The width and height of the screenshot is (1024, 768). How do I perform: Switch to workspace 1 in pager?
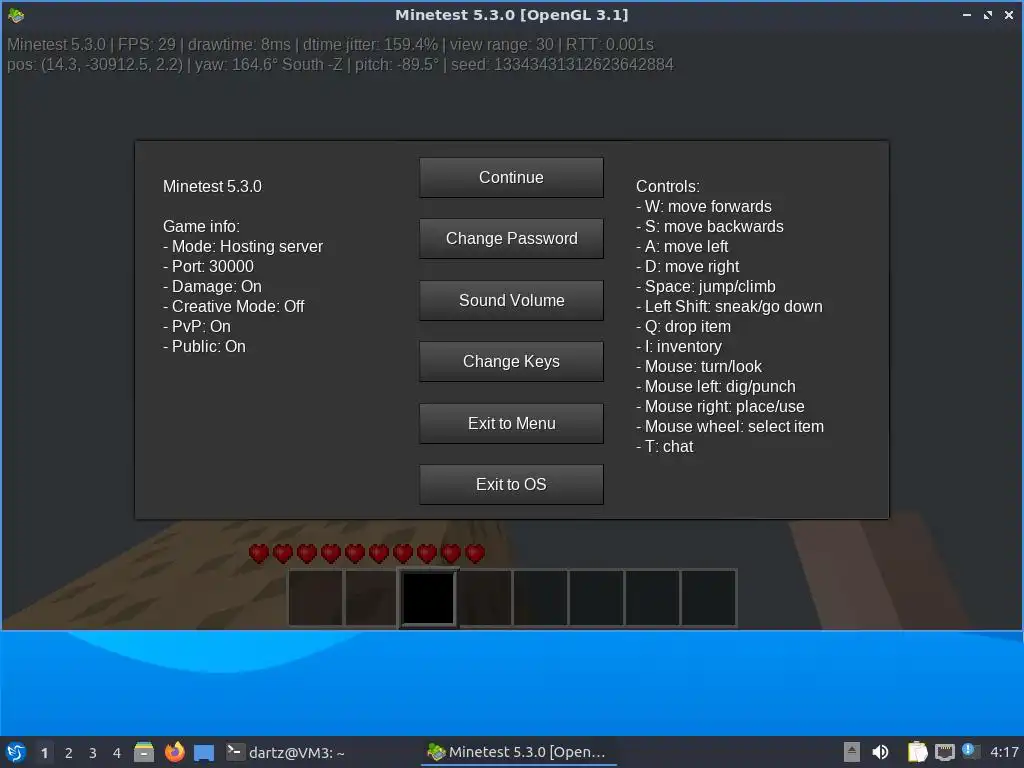(44, 753)
